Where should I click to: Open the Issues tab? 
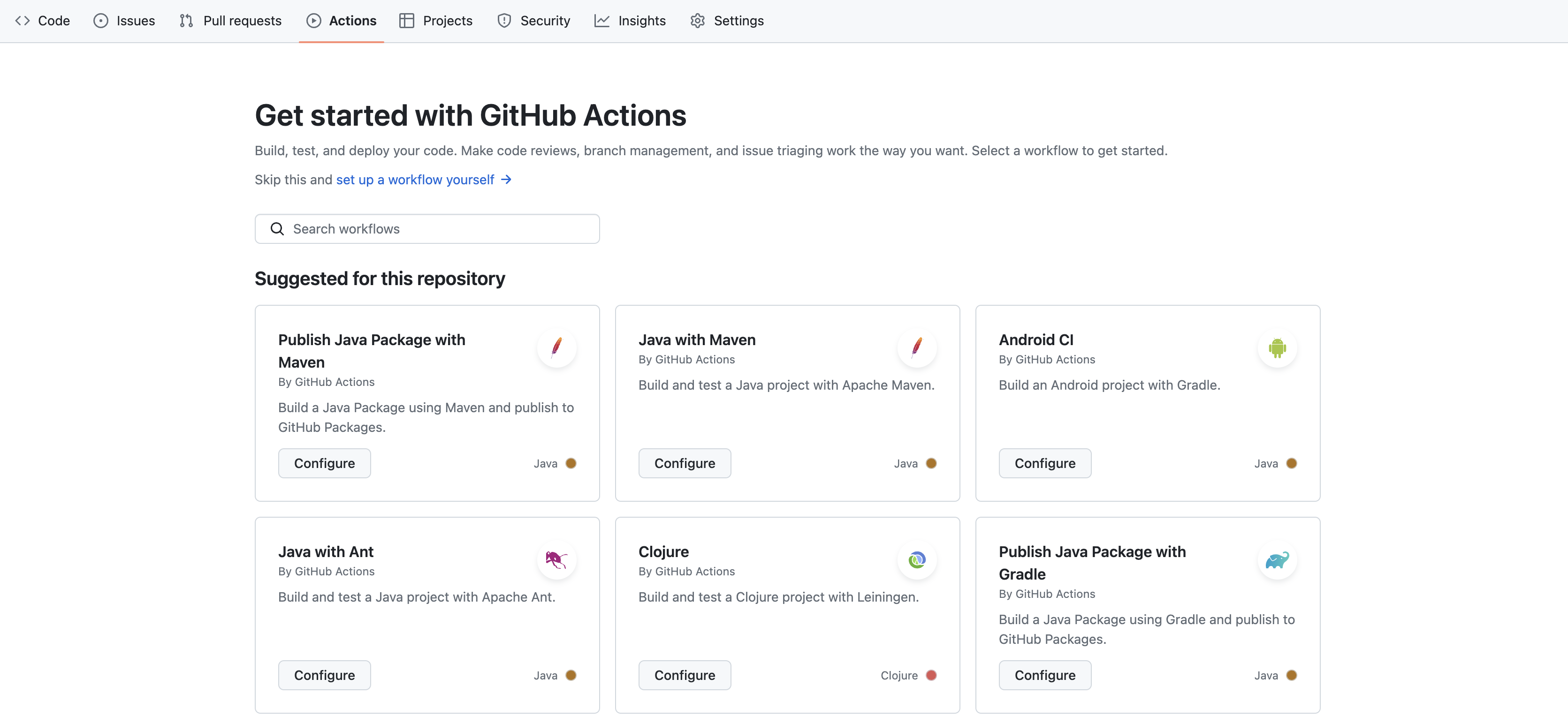pos(124,21)
